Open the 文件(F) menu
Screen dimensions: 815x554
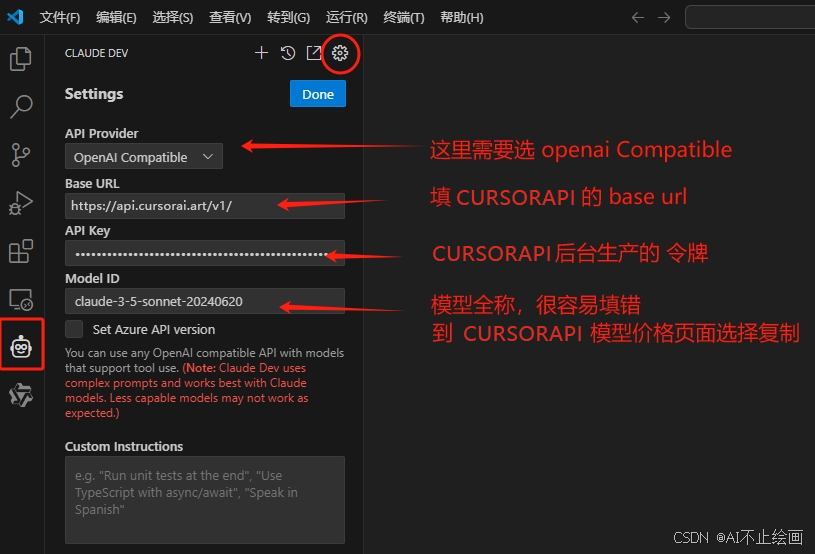tap(60, 18)
